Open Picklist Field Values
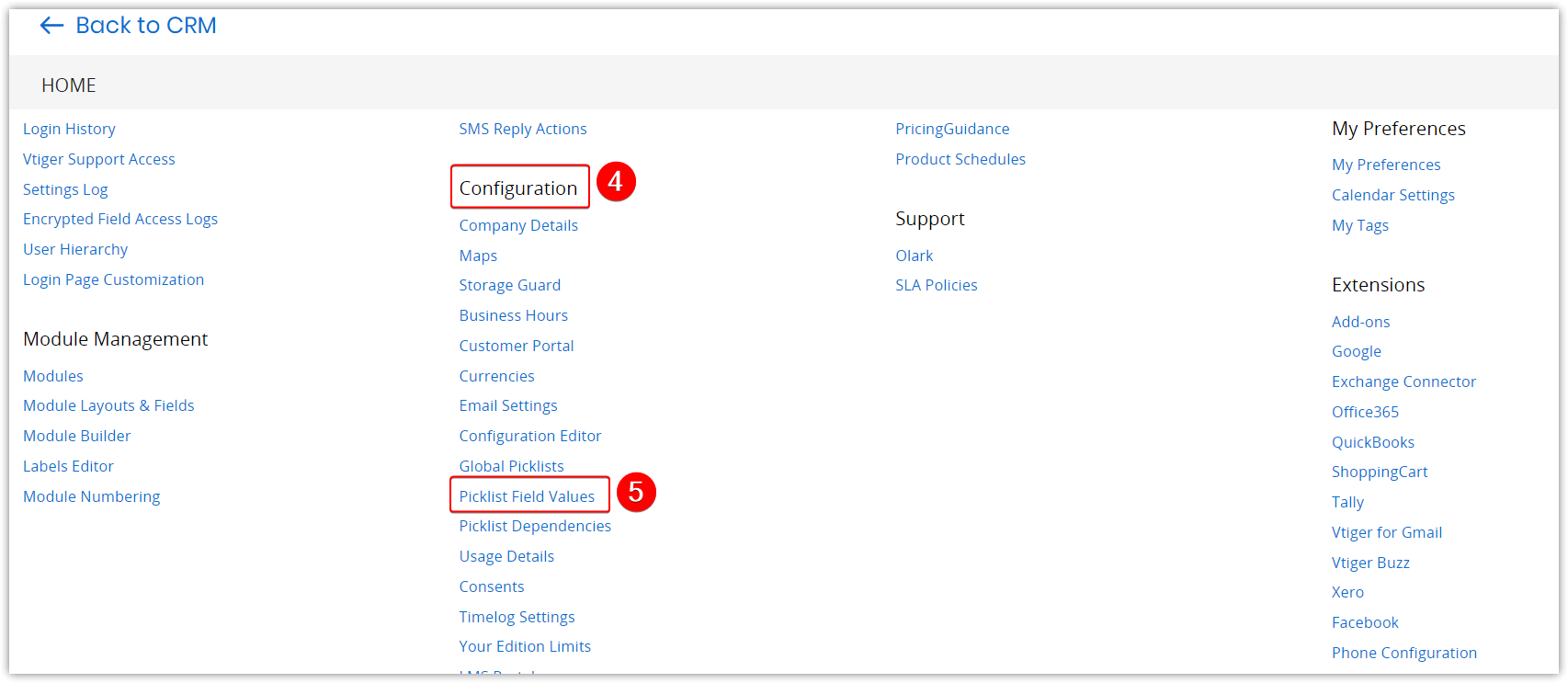The image size is (1568, 683). [527, 496]
